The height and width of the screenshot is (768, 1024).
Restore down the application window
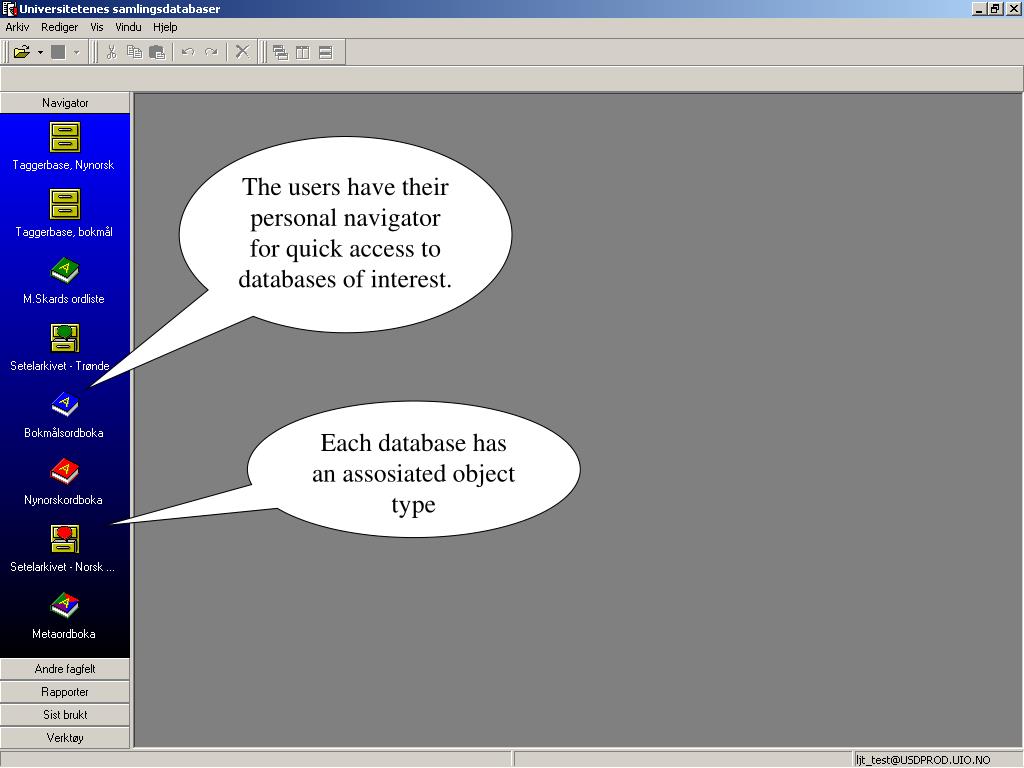pos(995,8)
